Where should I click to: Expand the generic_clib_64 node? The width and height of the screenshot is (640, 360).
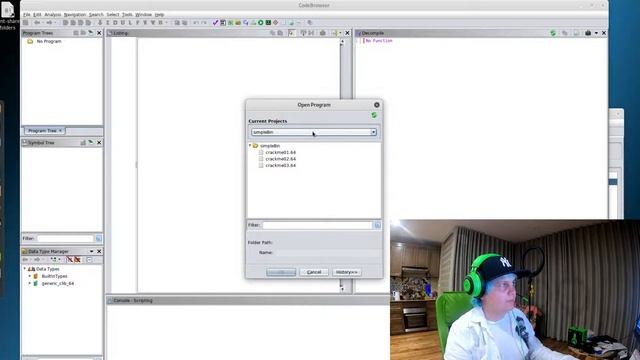point(29,283)
